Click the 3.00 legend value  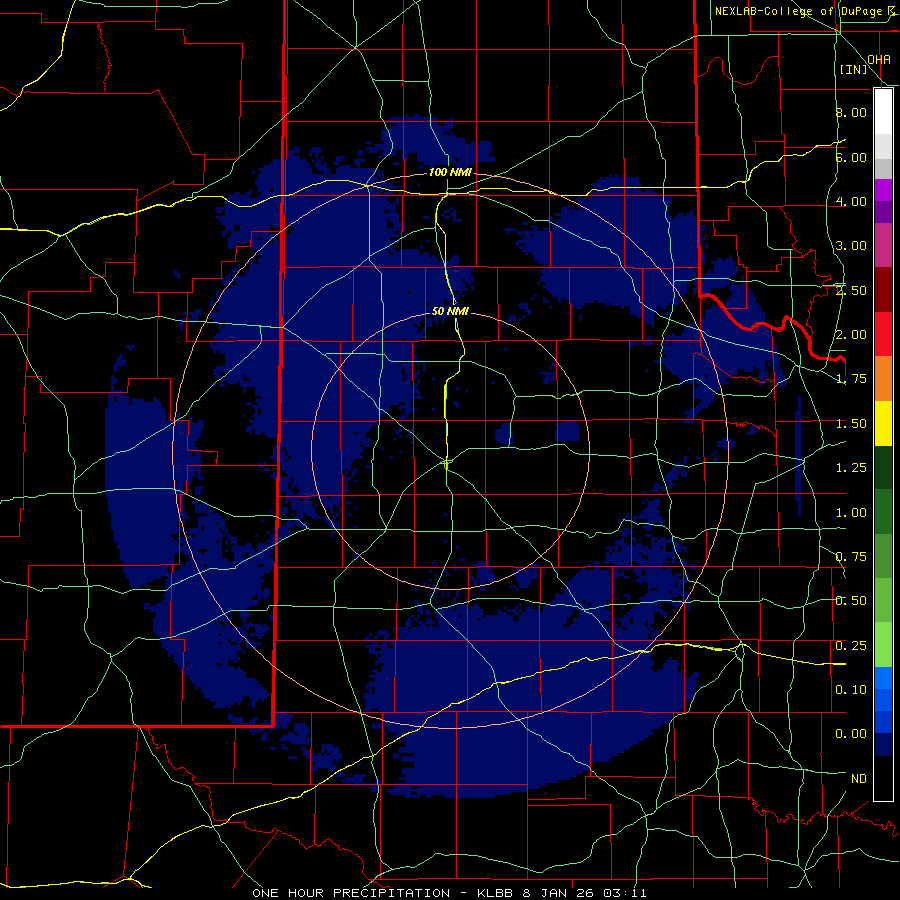click(x=851, y=246)
